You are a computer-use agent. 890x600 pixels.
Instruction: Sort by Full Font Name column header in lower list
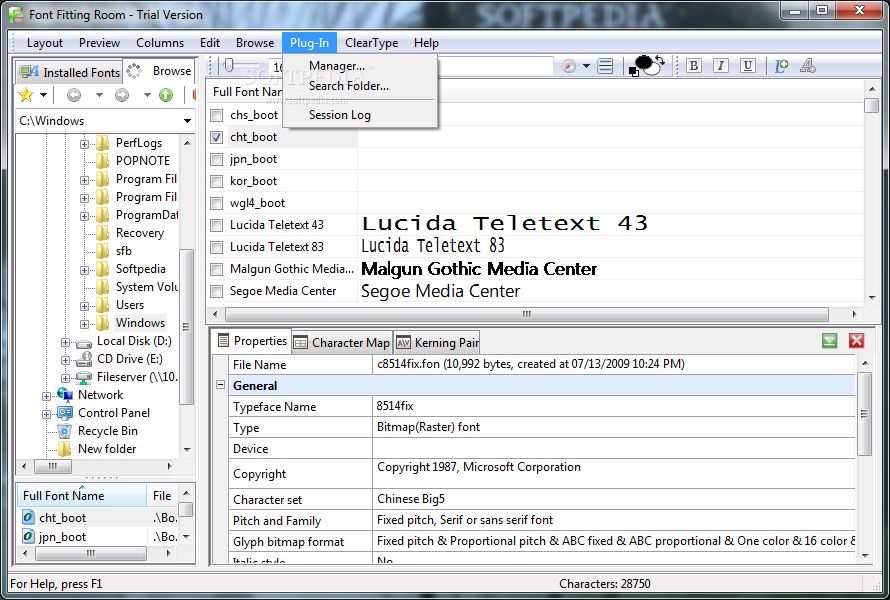click(82, 496)
